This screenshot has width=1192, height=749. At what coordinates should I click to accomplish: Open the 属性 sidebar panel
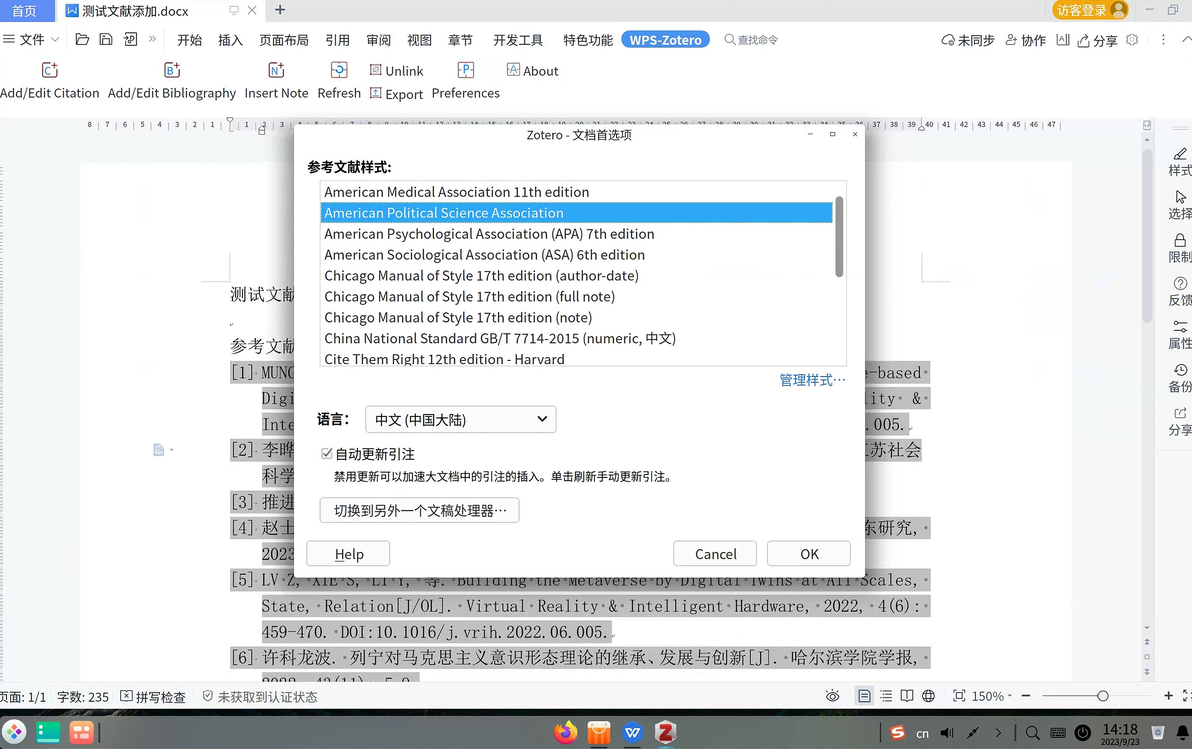(1180, 335)
